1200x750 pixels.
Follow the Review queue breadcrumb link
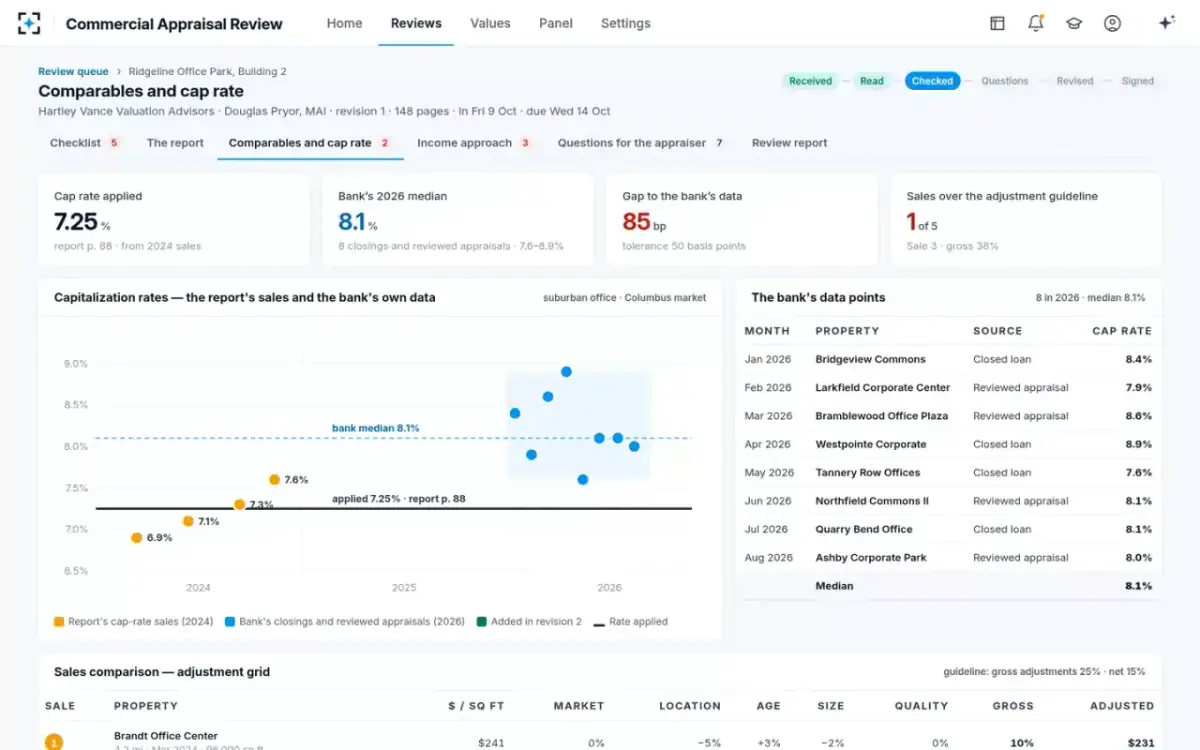coord(72,72)
